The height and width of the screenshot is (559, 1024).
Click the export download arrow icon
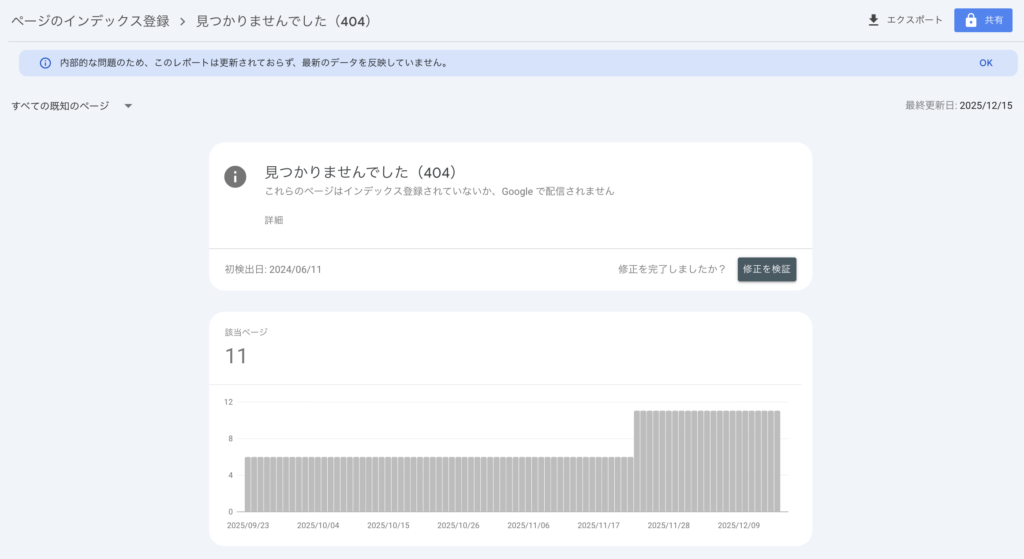click(873, 20)
